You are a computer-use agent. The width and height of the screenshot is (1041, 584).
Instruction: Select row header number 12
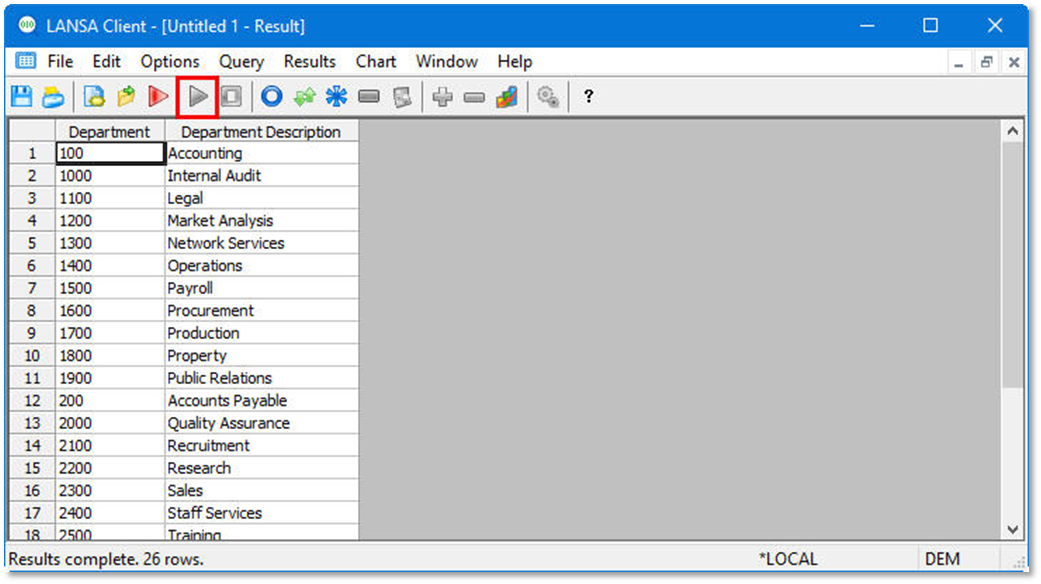point(32,400)
